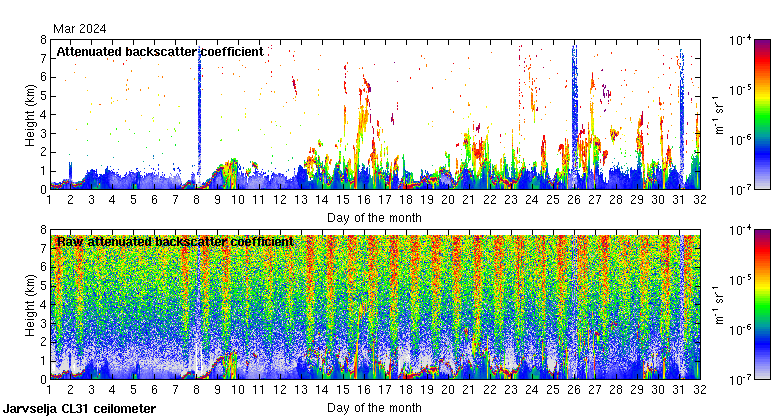
Task: Click the bottom colorbar gradient
Action: 762,305
